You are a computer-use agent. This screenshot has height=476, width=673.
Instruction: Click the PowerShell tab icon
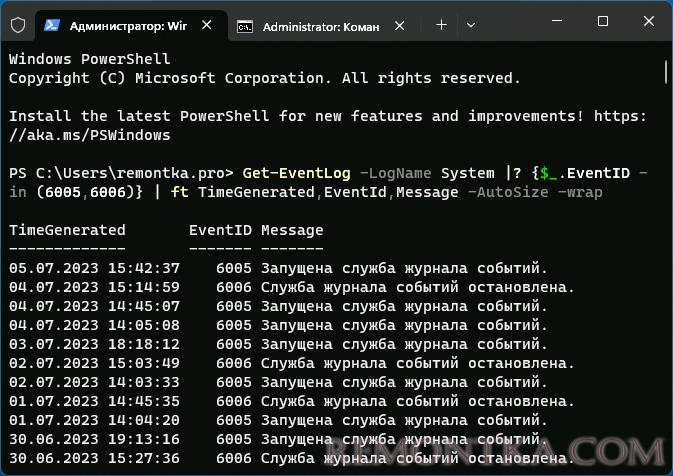click(x=52, y=25)
